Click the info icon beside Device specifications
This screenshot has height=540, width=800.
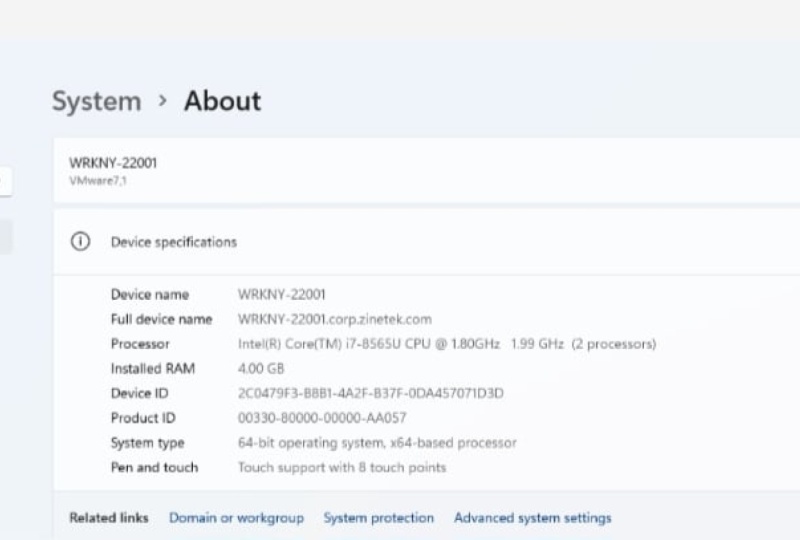[80, 241]
